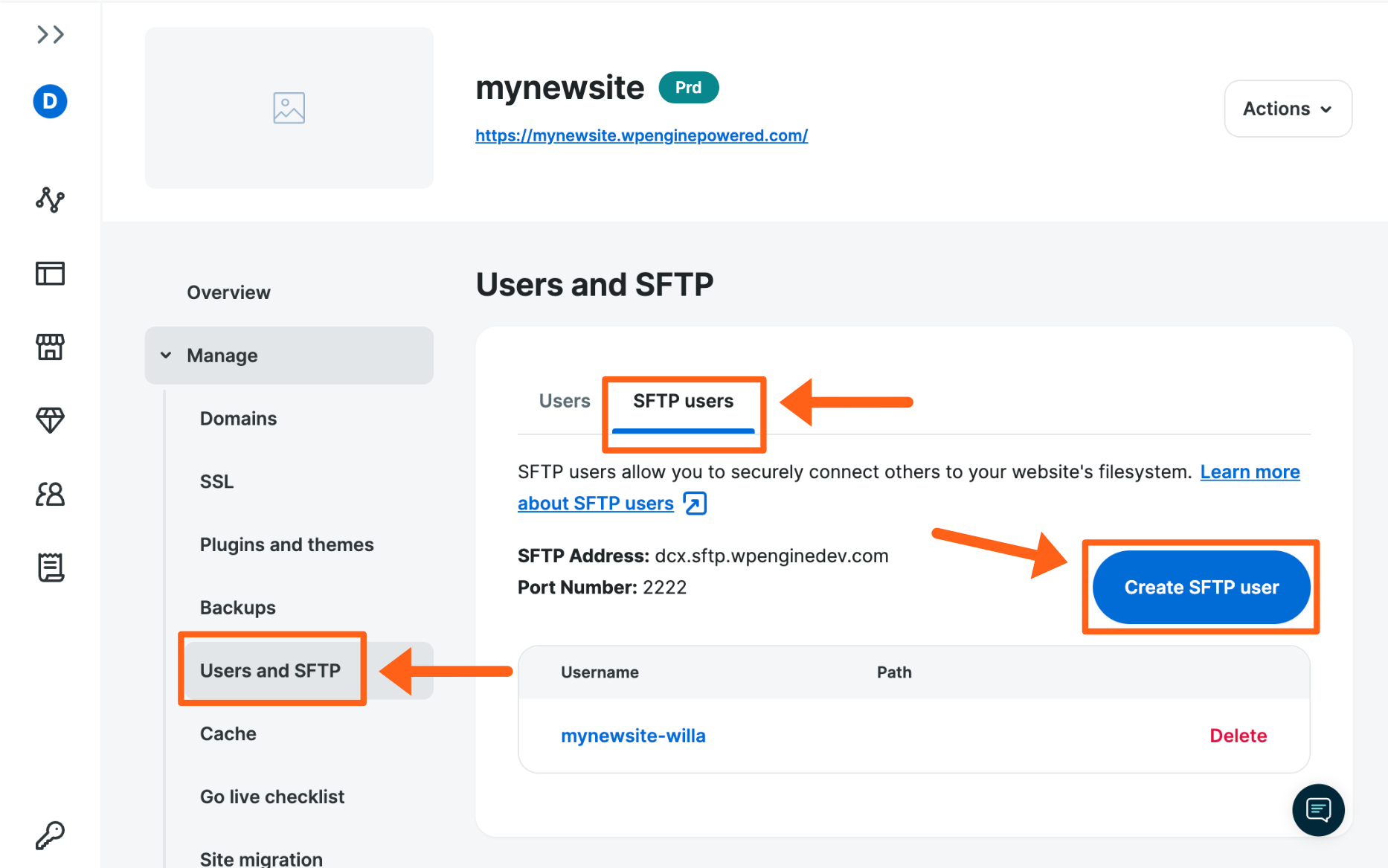Select the sites network icon in sidebar
The image size is (1388, 868).
[x=49, y=199]
